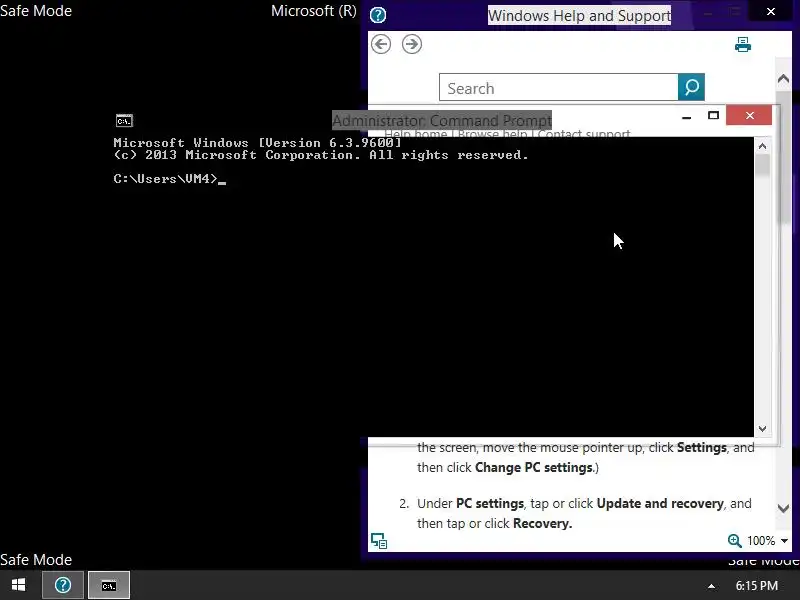
Task: Click the magnifier search button in Help
Action: (691, 87)
